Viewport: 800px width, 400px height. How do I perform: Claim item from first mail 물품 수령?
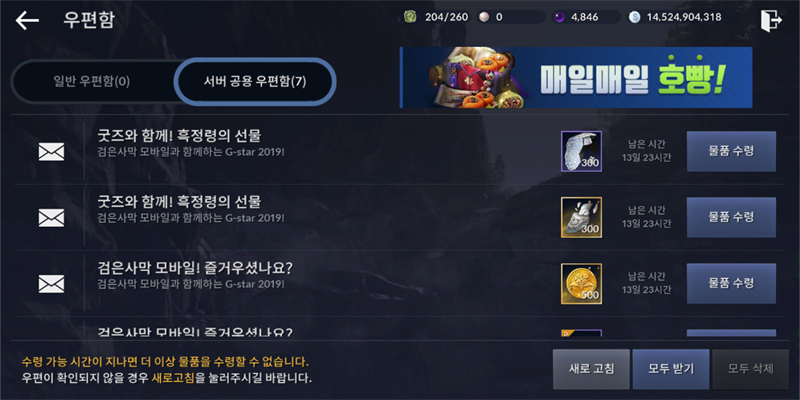tap(731, 151)
